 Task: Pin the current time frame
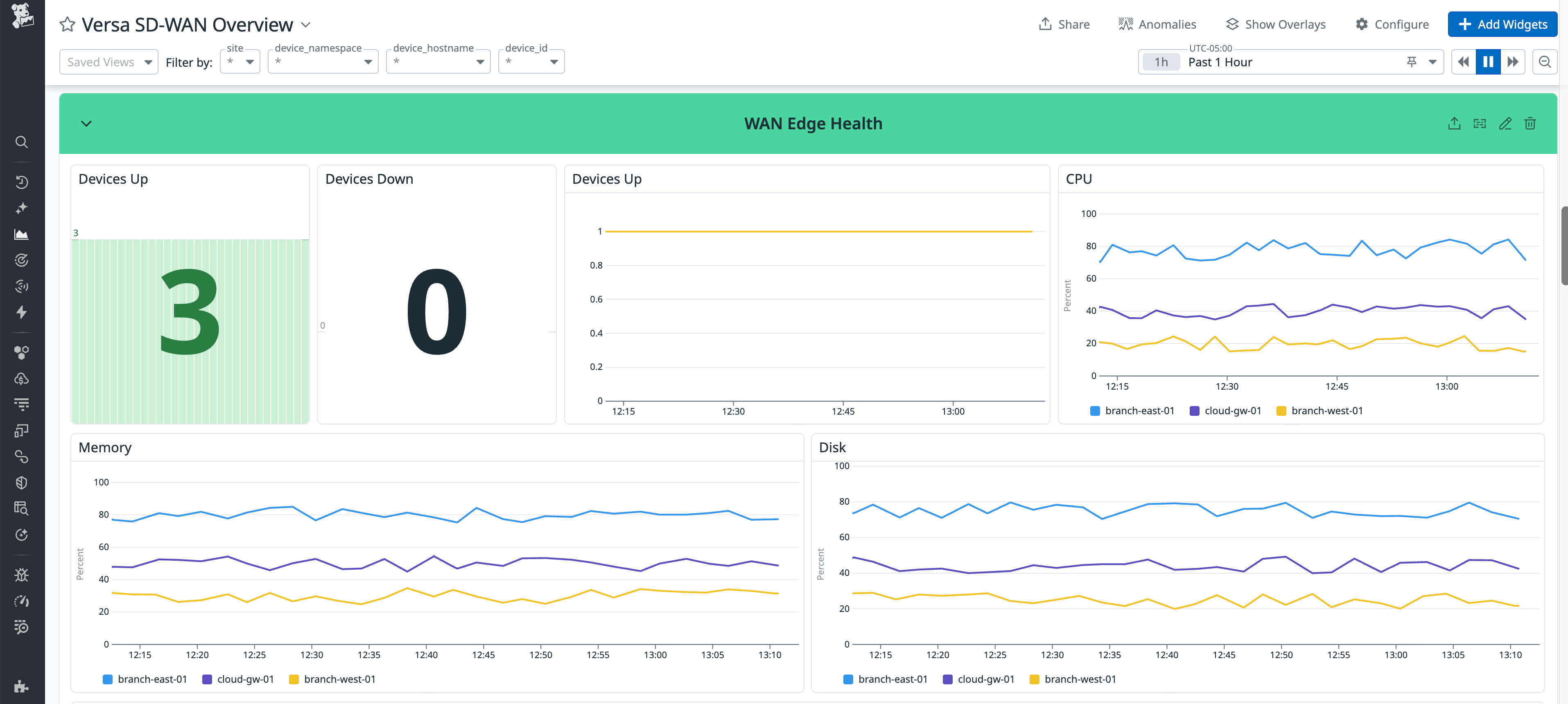(x=1412, y=61)
